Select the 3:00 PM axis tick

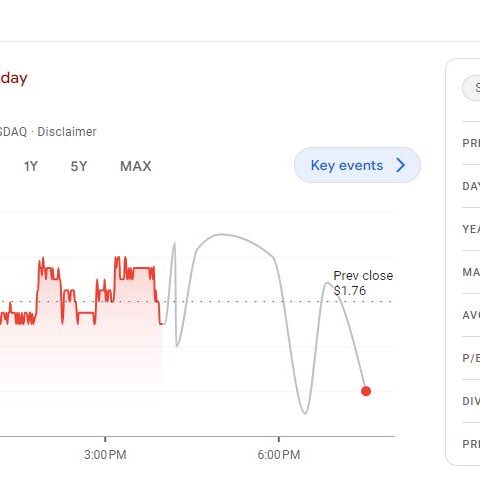(105, 454)
